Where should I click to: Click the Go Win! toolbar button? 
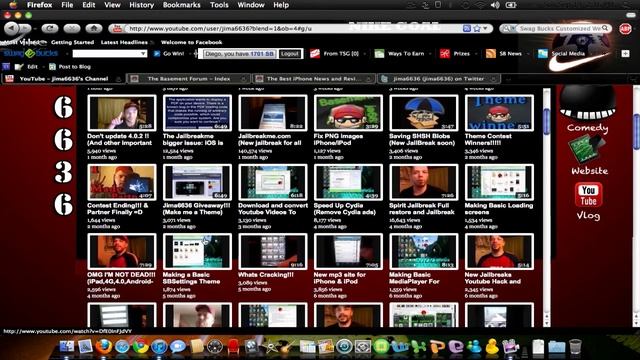click(169, 53)
